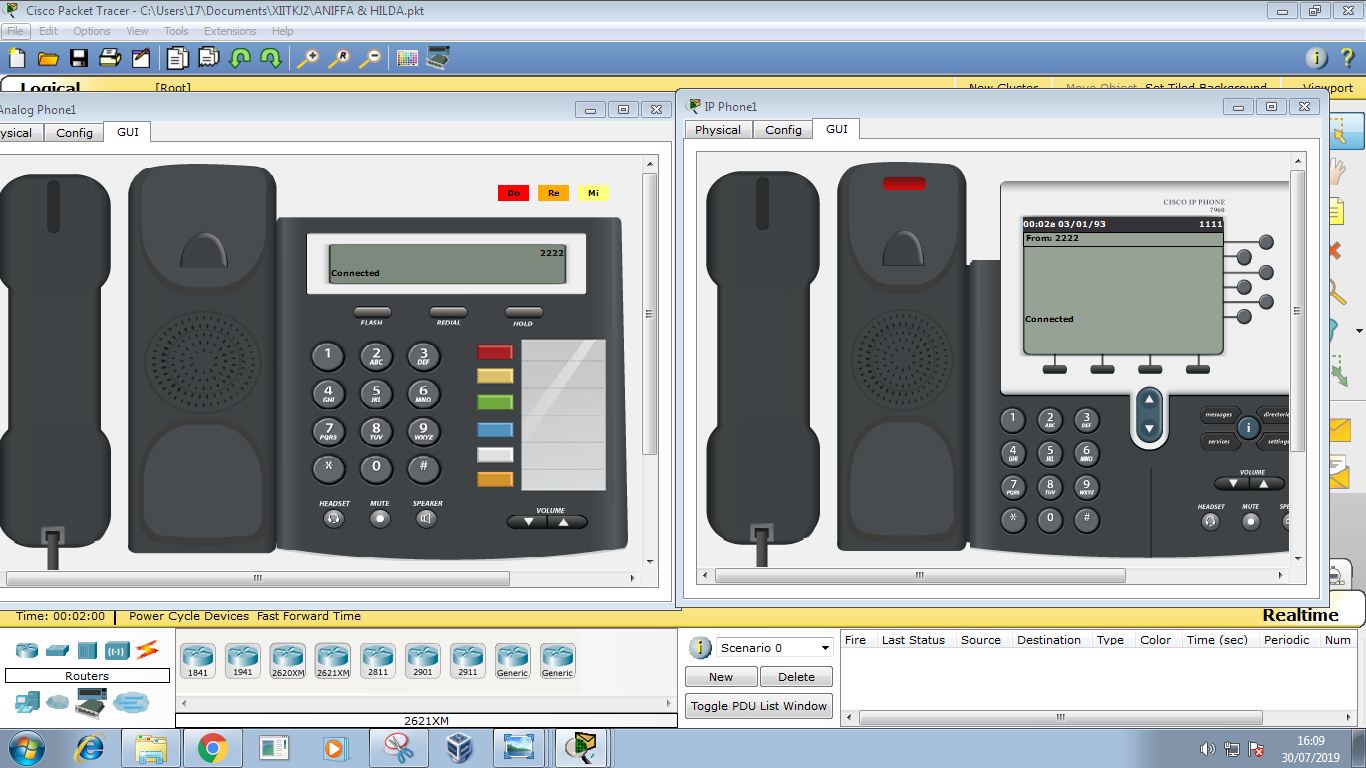
Task: Click the orange Re tone button
Action: click(x=553, y=193)
